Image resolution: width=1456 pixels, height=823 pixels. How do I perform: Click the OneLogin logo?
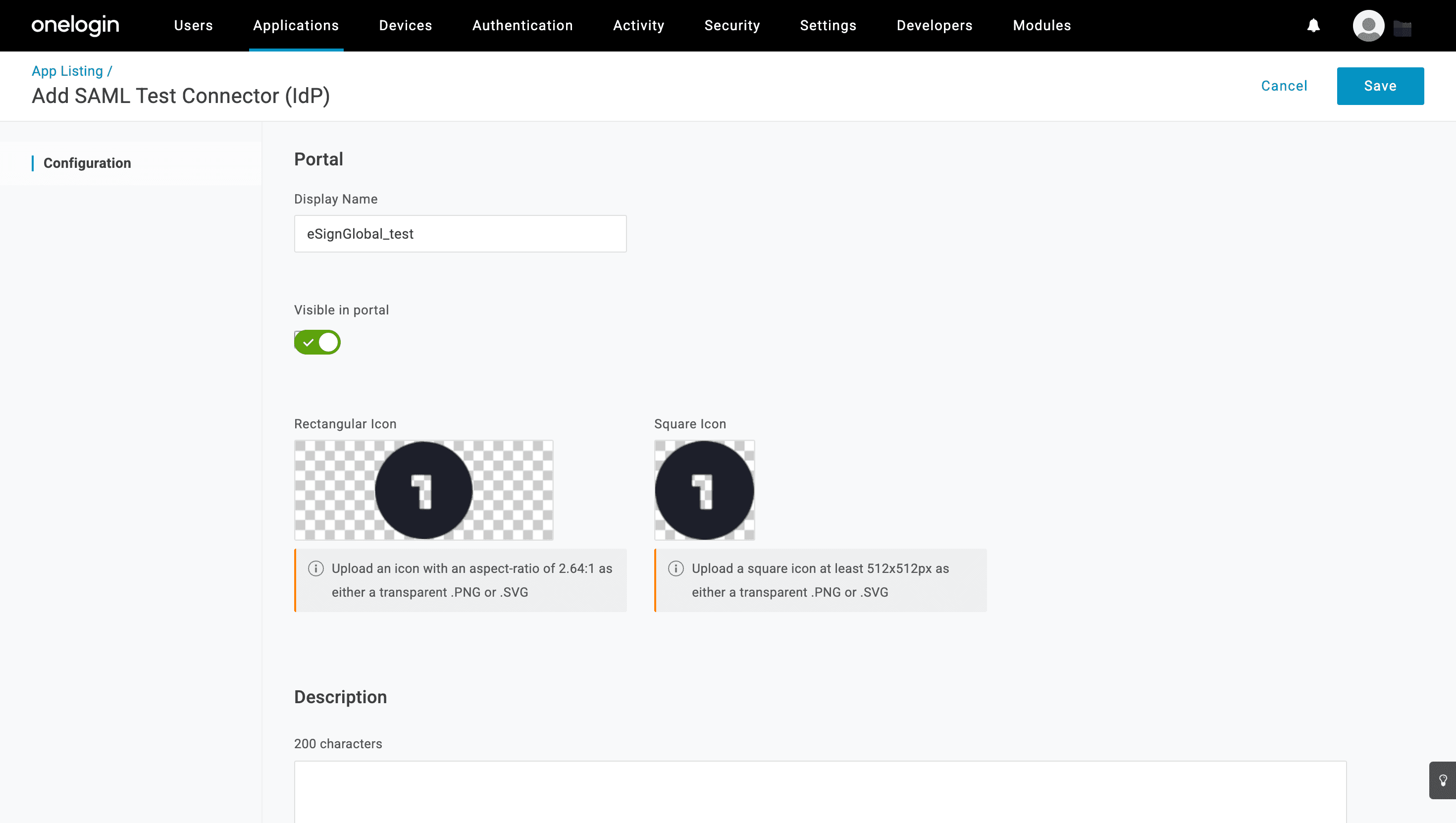75,25
